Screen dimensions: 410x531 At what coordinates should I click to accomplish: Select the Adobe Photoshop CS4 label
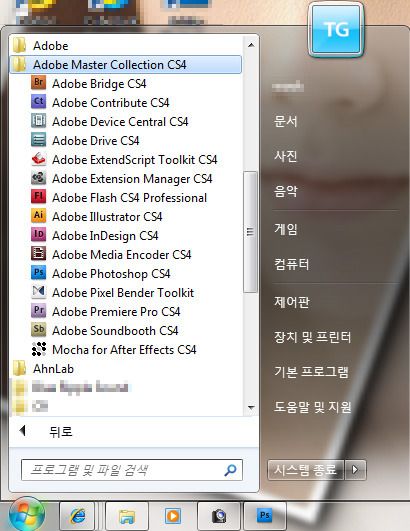click(111, 274)
